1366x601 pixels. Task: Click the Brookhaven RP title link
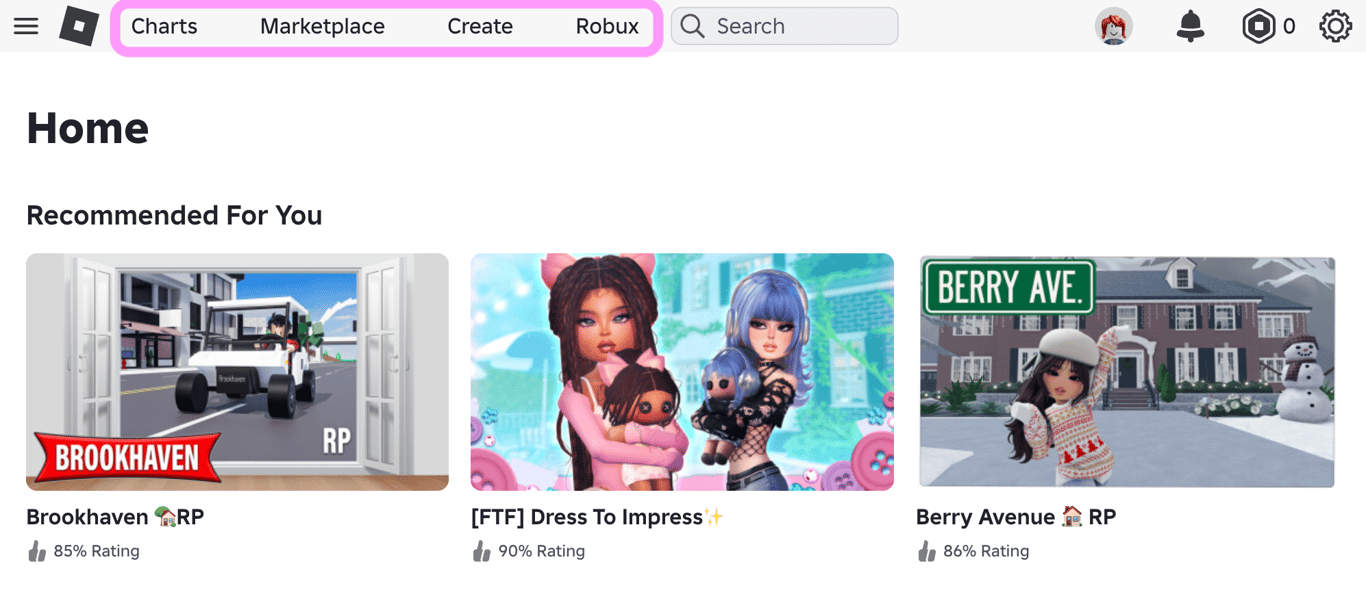115,517
